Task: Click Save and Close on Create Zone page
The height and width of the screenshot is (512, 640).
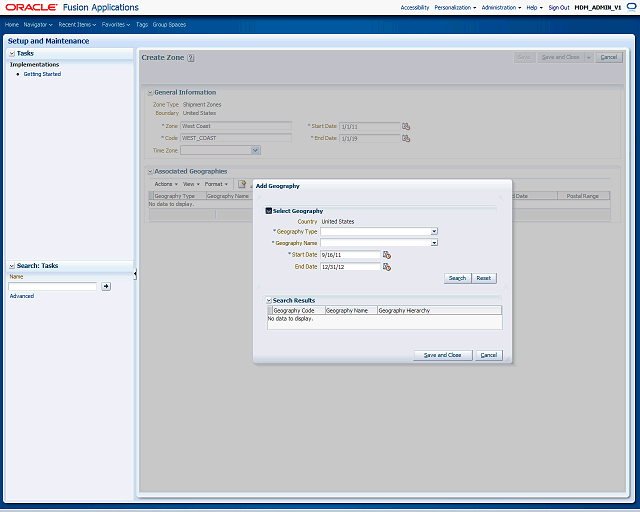Action: point(561,58)
